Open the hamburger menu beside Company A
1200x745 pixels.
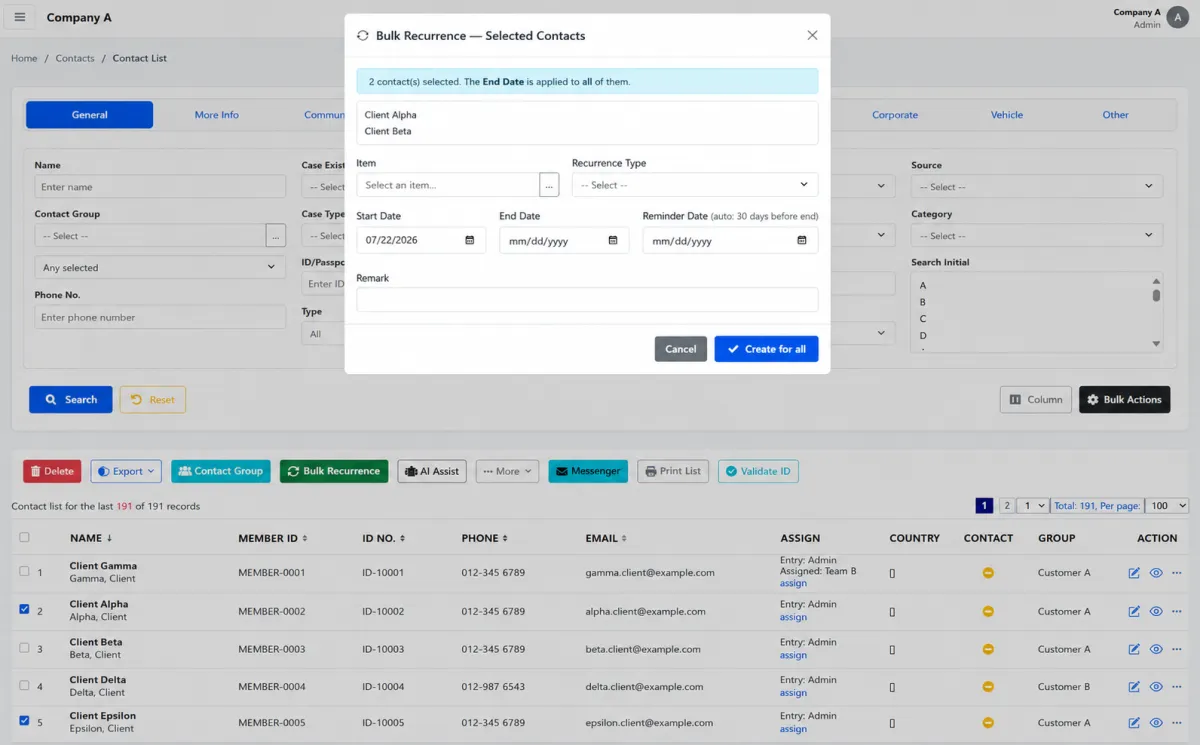click(x=20, y=17)
